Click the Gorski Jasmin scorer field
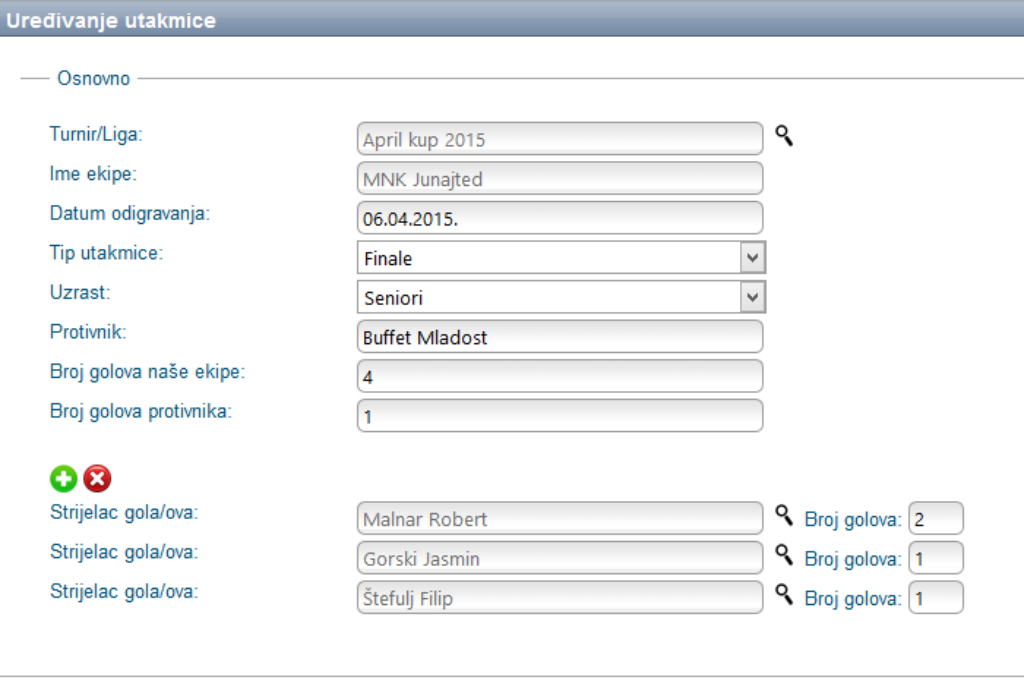Image resolution: width=1024 pixels, height=680 pixels. click(x=559, y=558)
